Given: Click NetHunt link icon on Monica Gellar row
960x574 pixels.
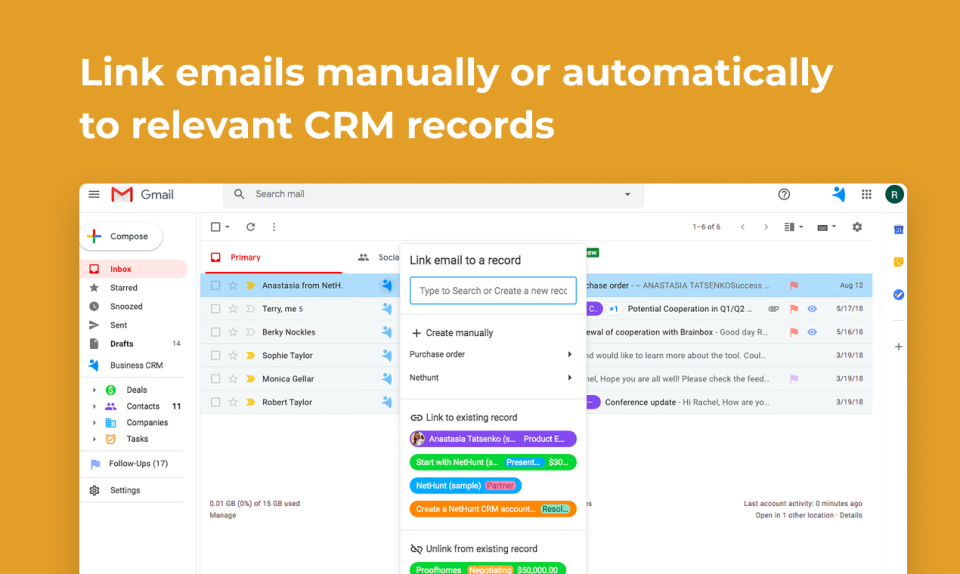Looking at the screenshot, I should coord(386,379).
